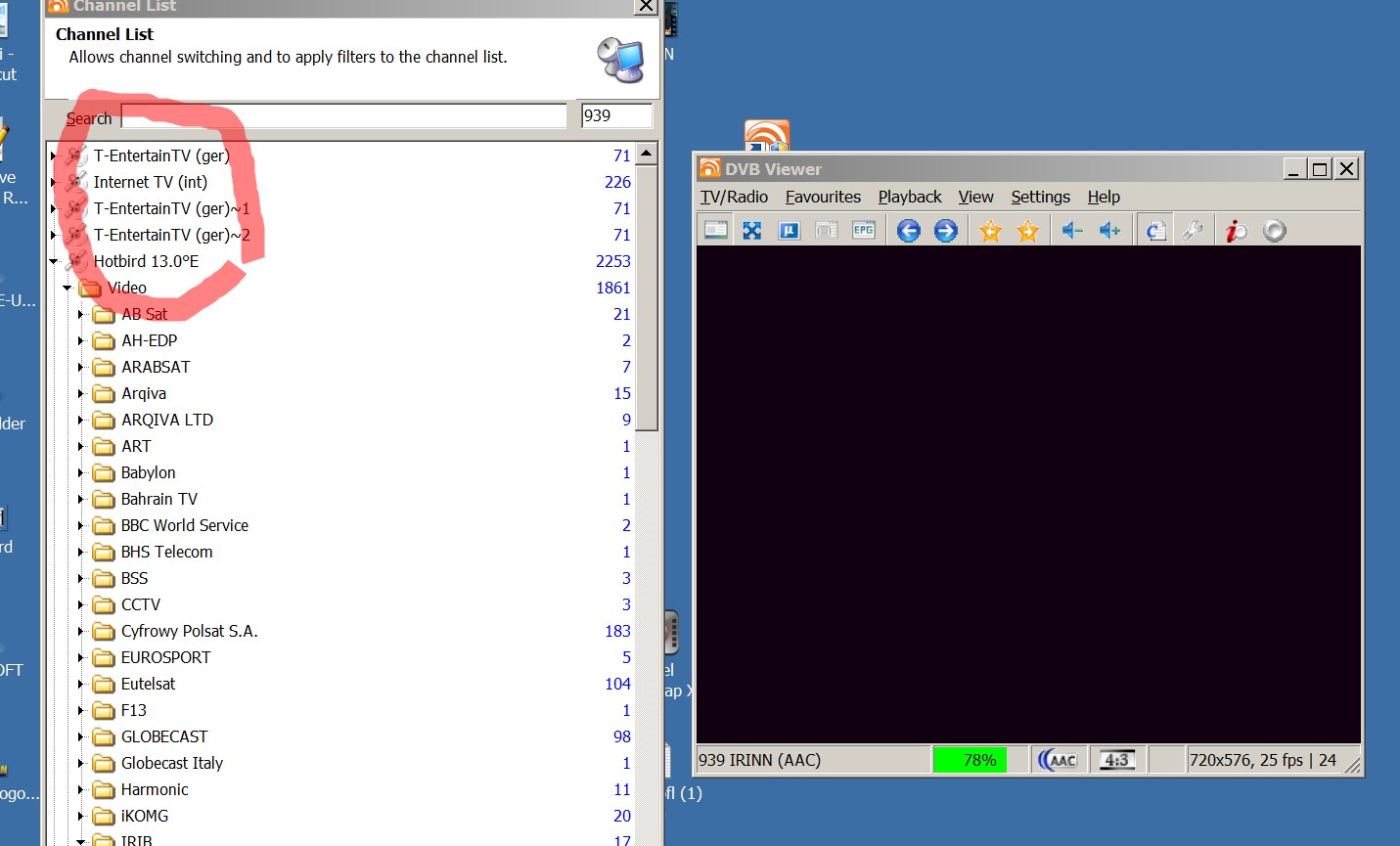Toggle fullscreen display mode icon
Image resolution: width=1400 pixels, height=846 pixels.
751,231
